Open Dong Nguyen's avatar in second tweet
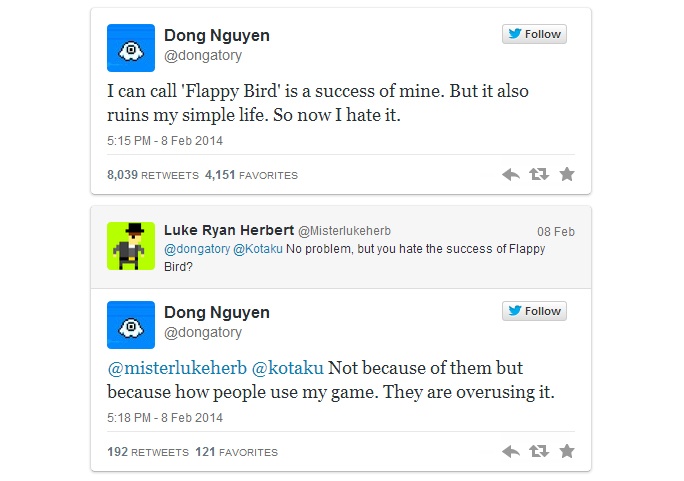Viewport: 684px width, 481px height. tap(131, 325)
